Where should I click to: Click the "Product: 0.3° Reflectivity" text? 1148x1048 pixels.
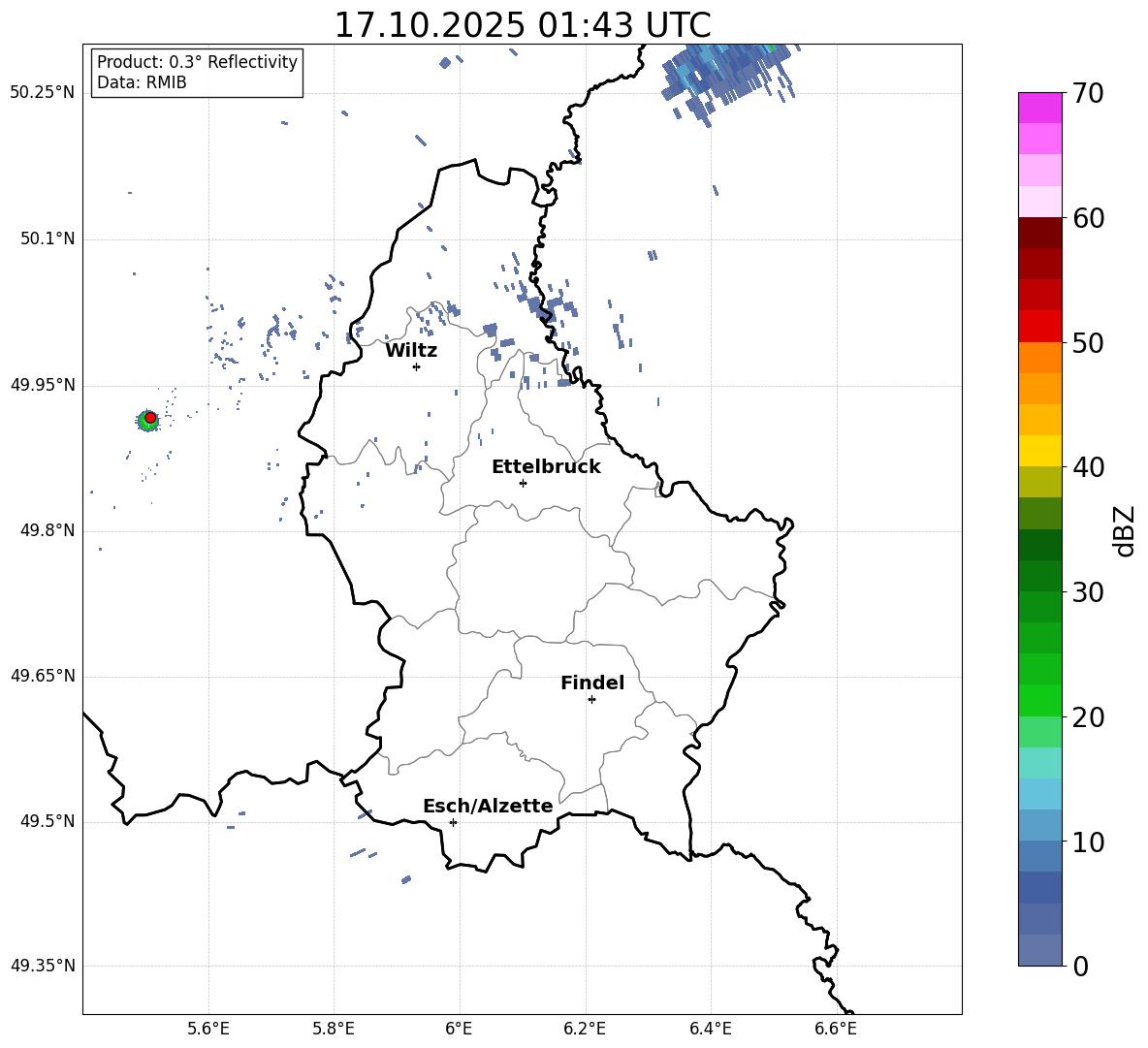point(197,62)
